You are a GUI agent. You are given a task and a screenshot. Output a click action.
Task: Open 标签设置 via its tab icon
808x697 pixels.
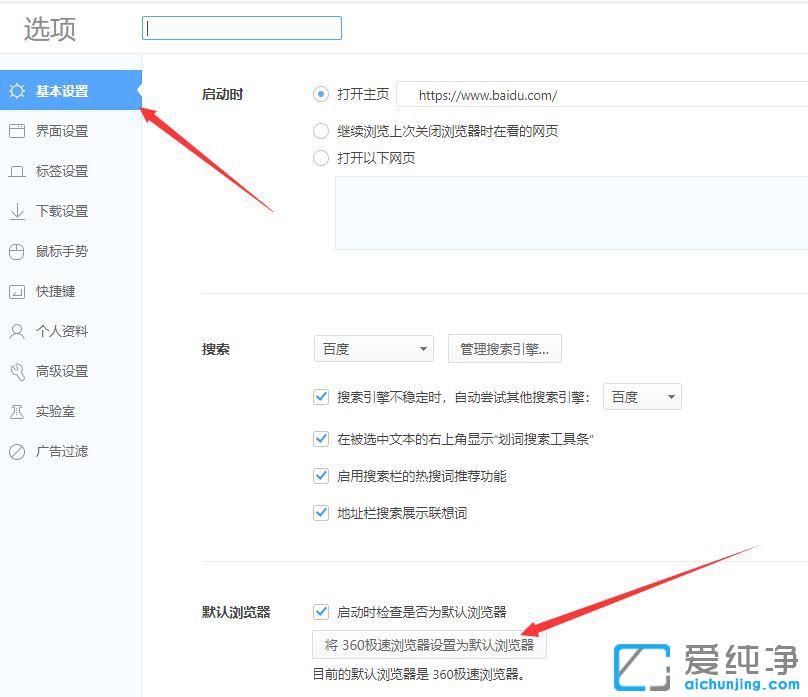[18, 171]
